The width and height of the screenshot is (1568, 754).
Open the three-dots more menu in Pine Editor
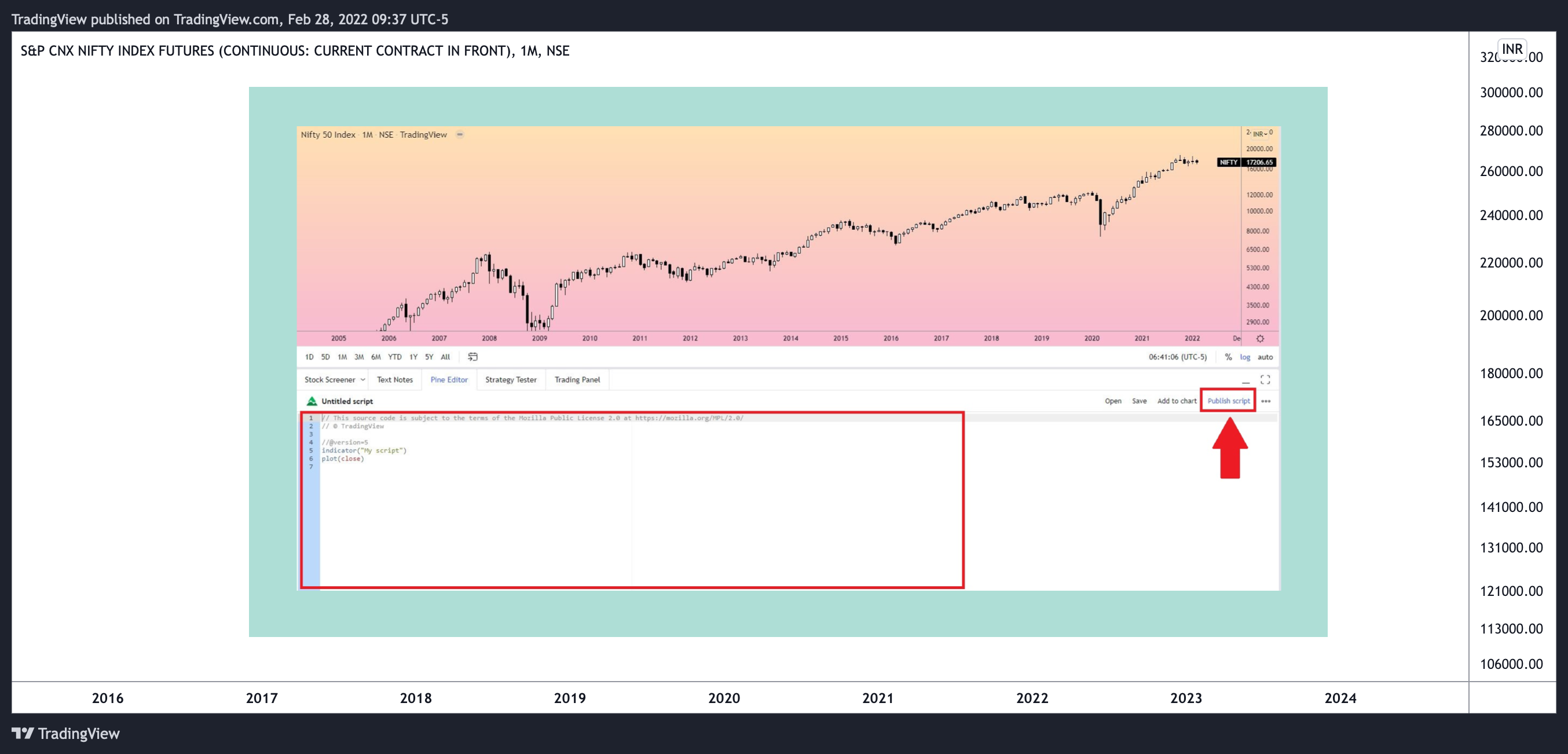click(1266, 401)
